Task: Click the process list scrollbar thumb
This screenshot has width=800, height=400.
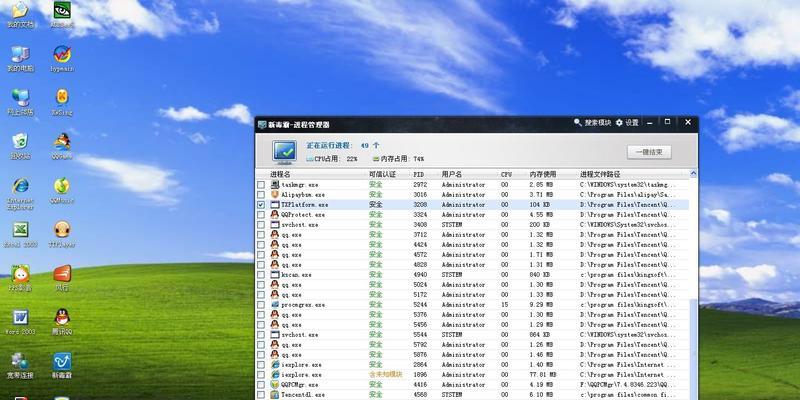Action: (693, 349)
